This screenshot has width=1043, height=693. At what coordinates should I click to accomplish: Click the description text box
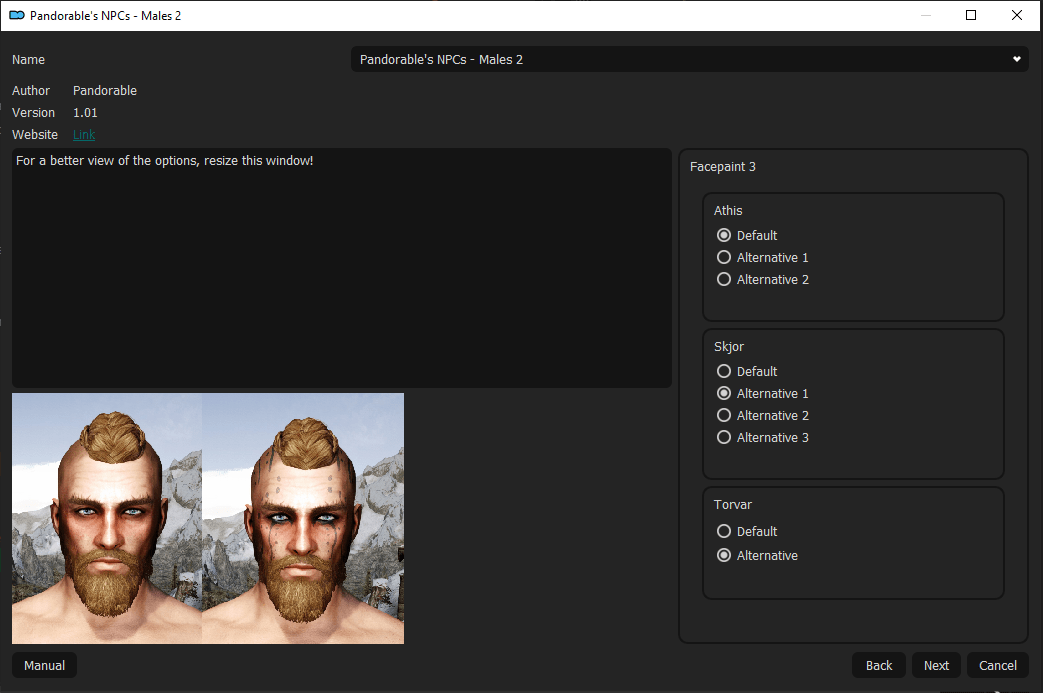point(342,267)
